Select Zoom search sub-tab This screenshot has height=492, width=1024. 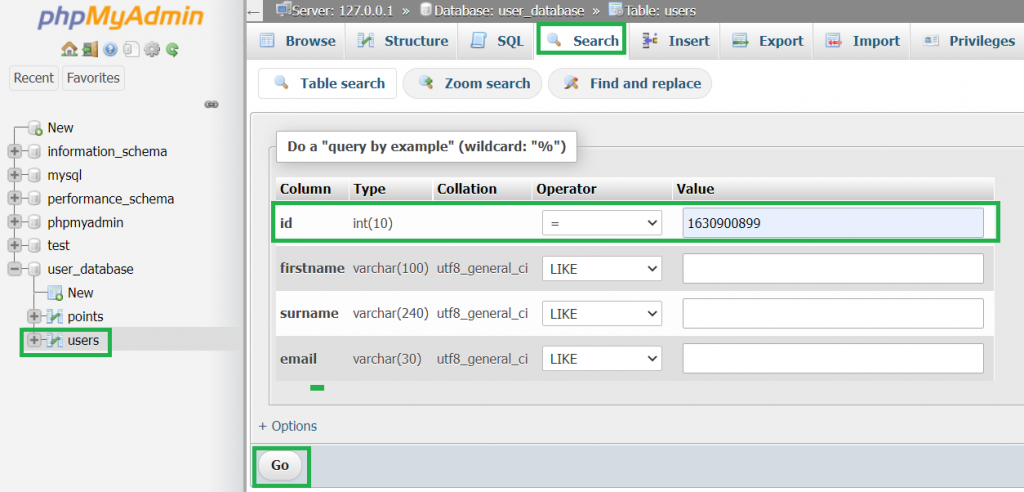[x=473, y=84]
